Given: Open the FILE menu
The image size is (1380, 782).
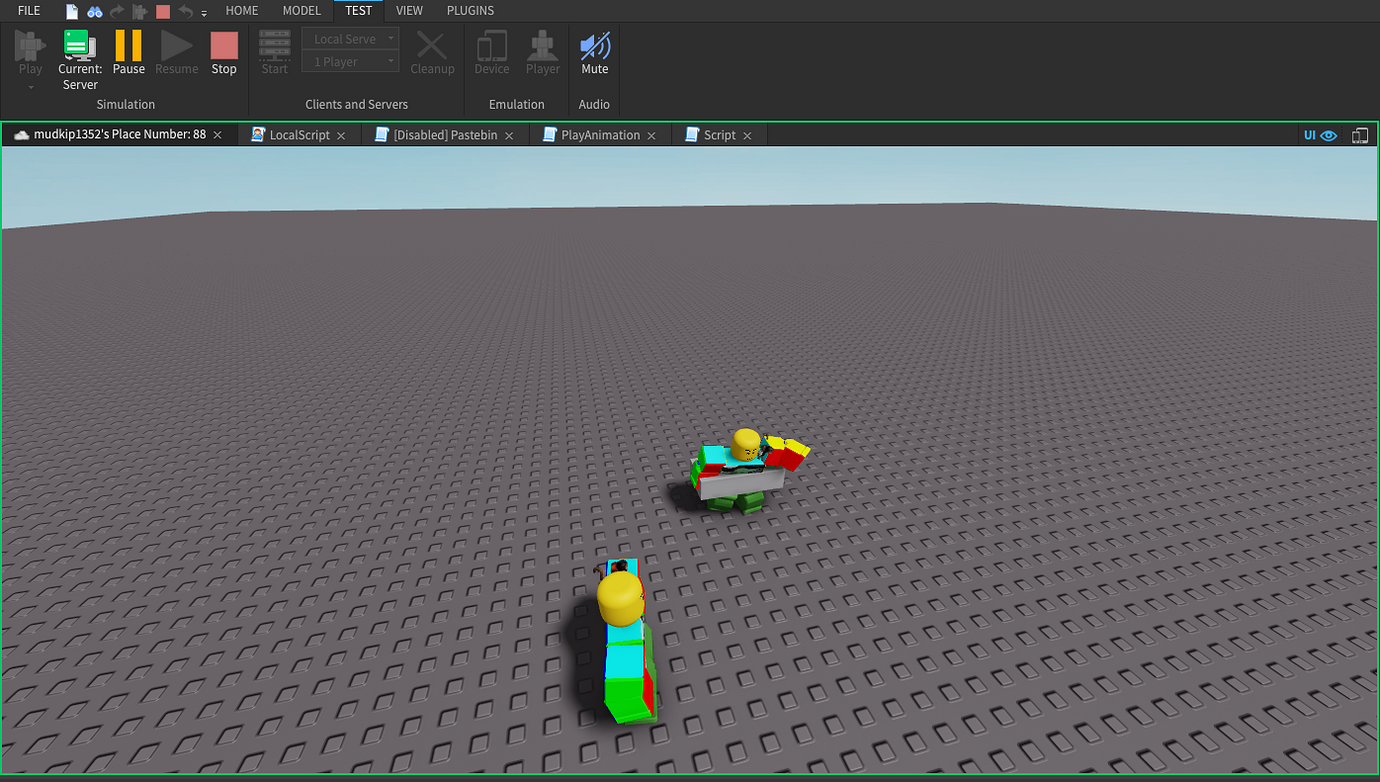Looking at the screenshot, I should (28, 11).
